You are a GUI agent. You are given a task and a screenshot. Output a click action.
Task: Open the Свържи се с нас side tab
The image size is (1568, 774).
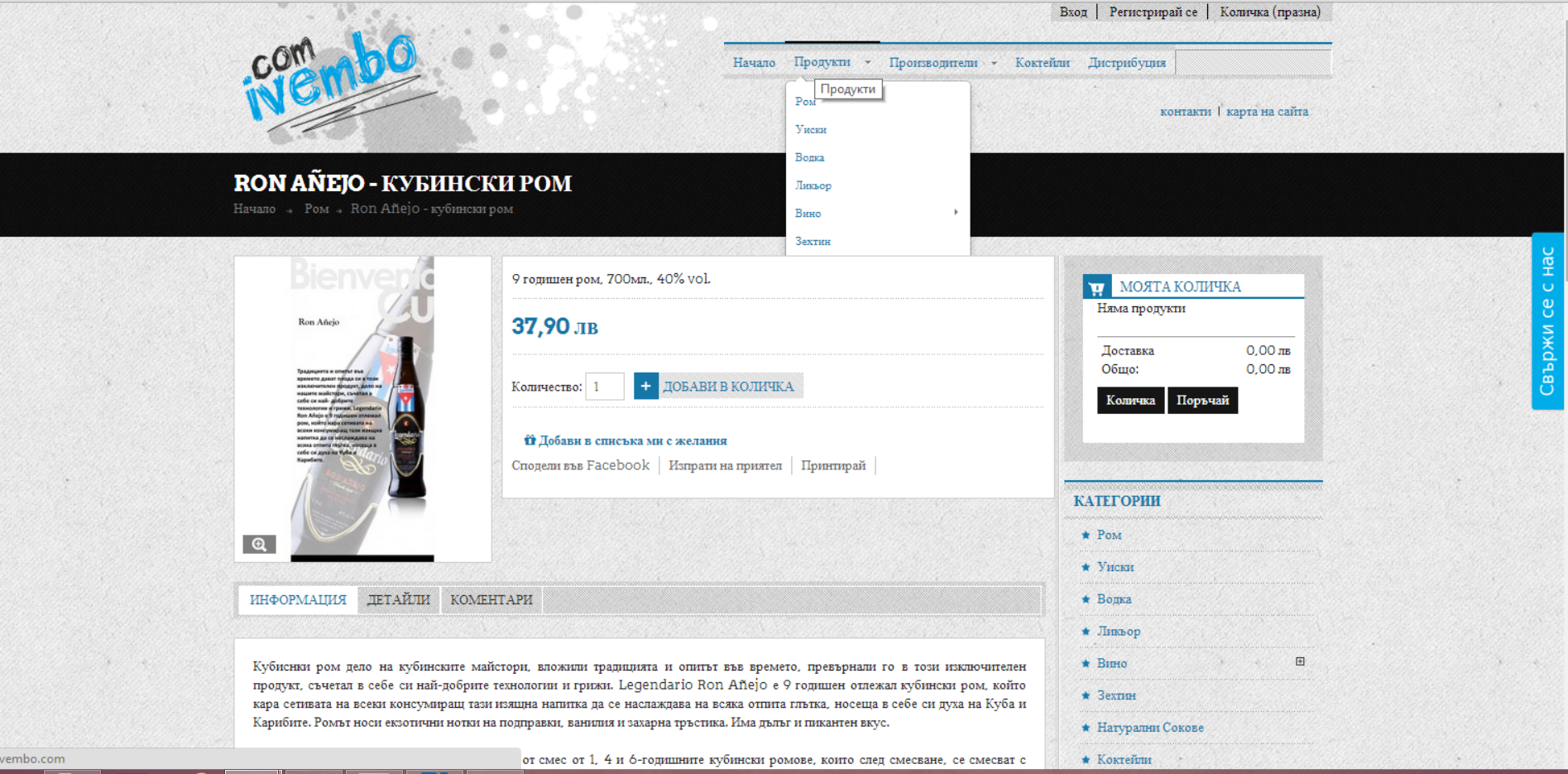click(x=1547, y=321)
